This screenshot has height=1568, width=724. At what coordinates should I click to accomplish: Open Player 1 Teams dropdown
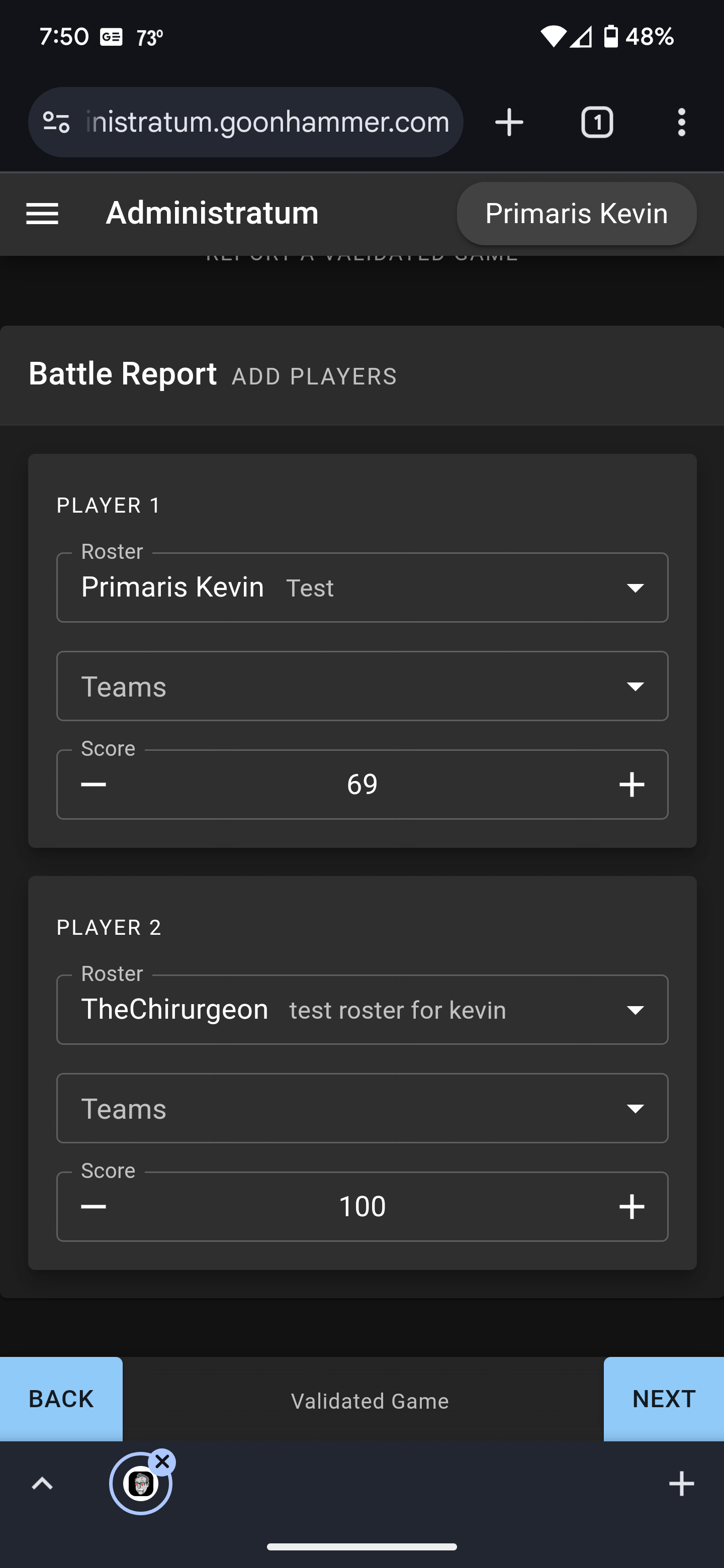(635, 687)
